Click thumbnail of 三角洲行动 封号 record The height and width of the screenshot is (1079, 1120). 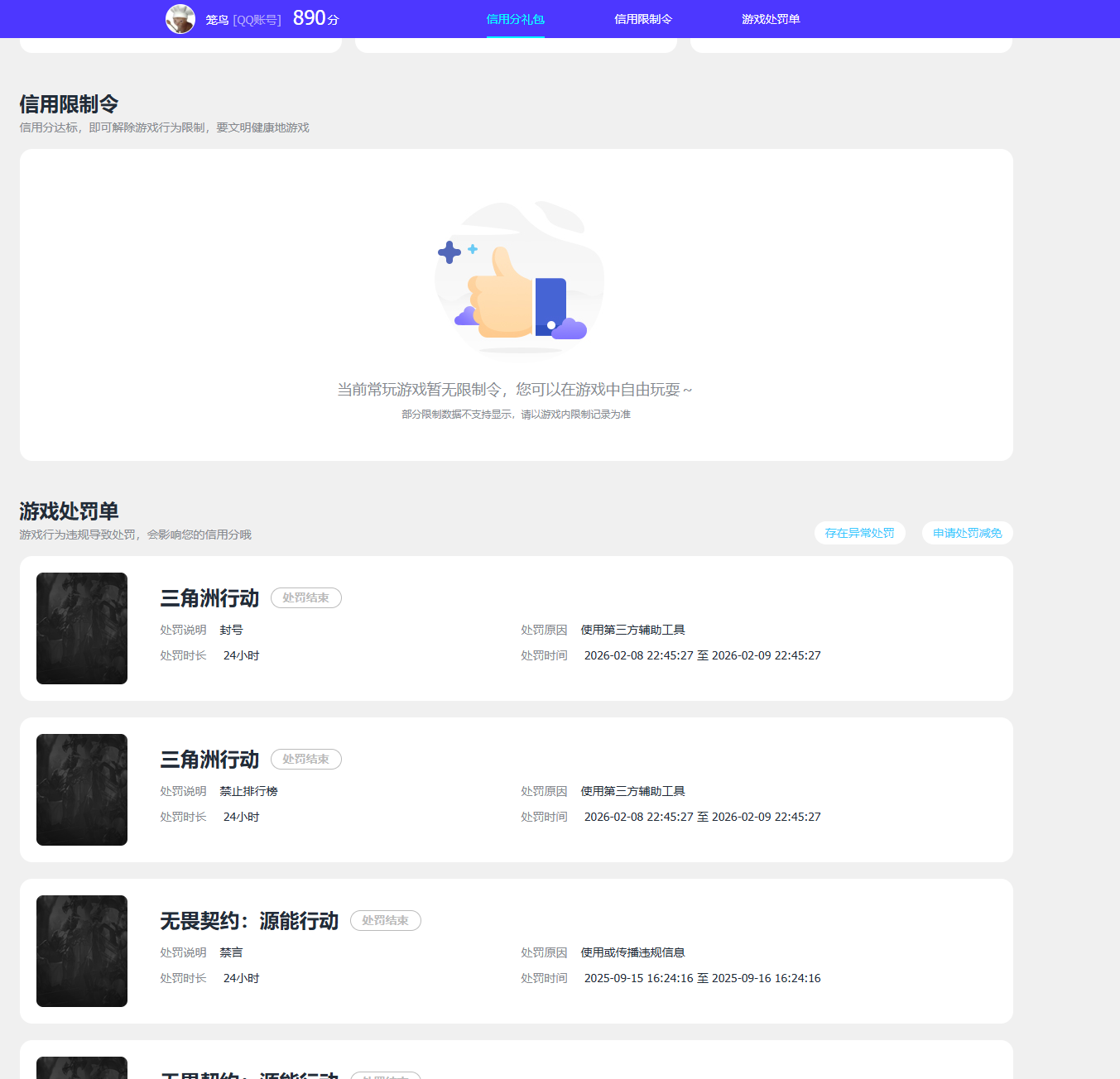82,628
